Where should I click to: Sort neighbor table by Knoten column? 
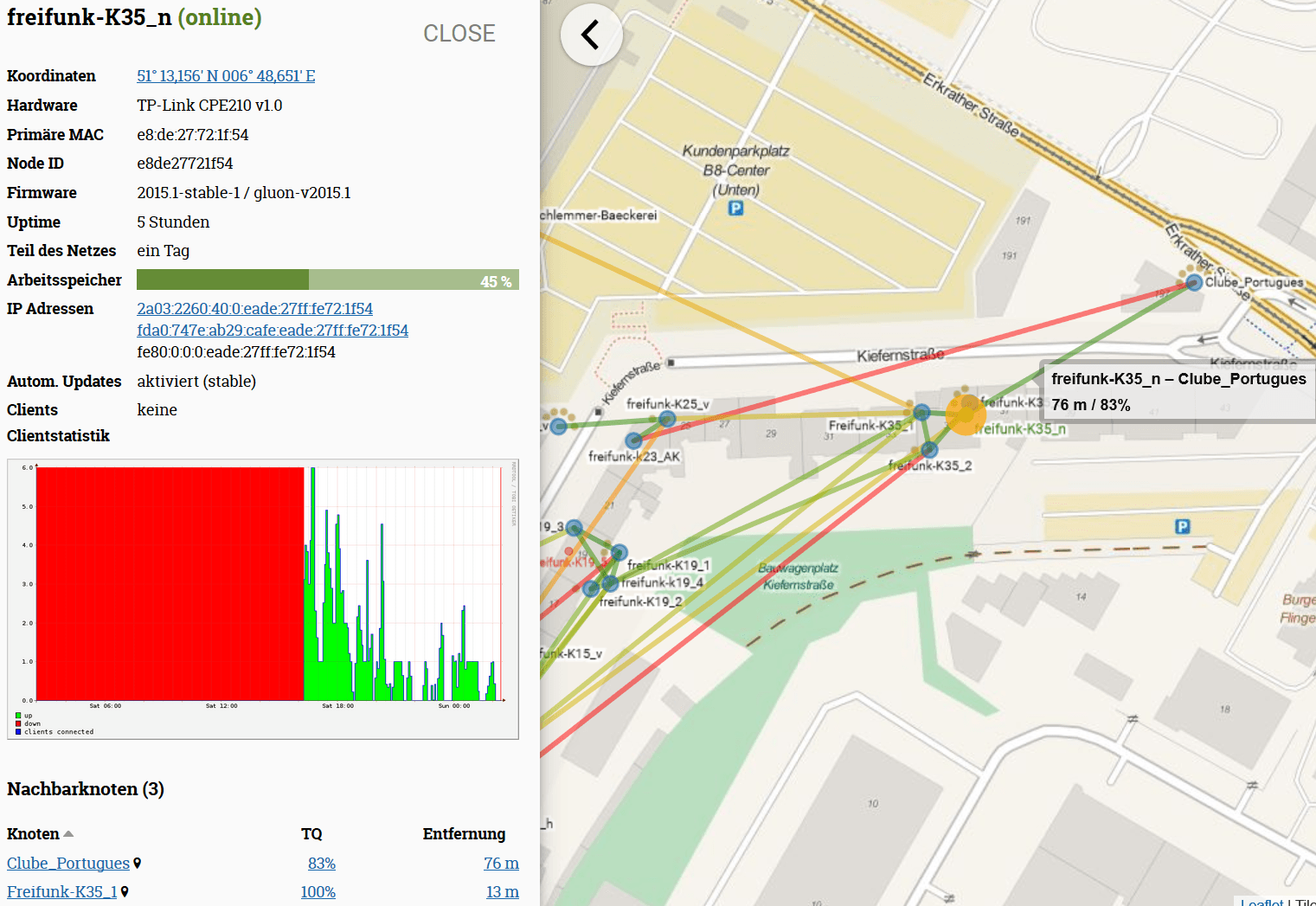(40, 834)
